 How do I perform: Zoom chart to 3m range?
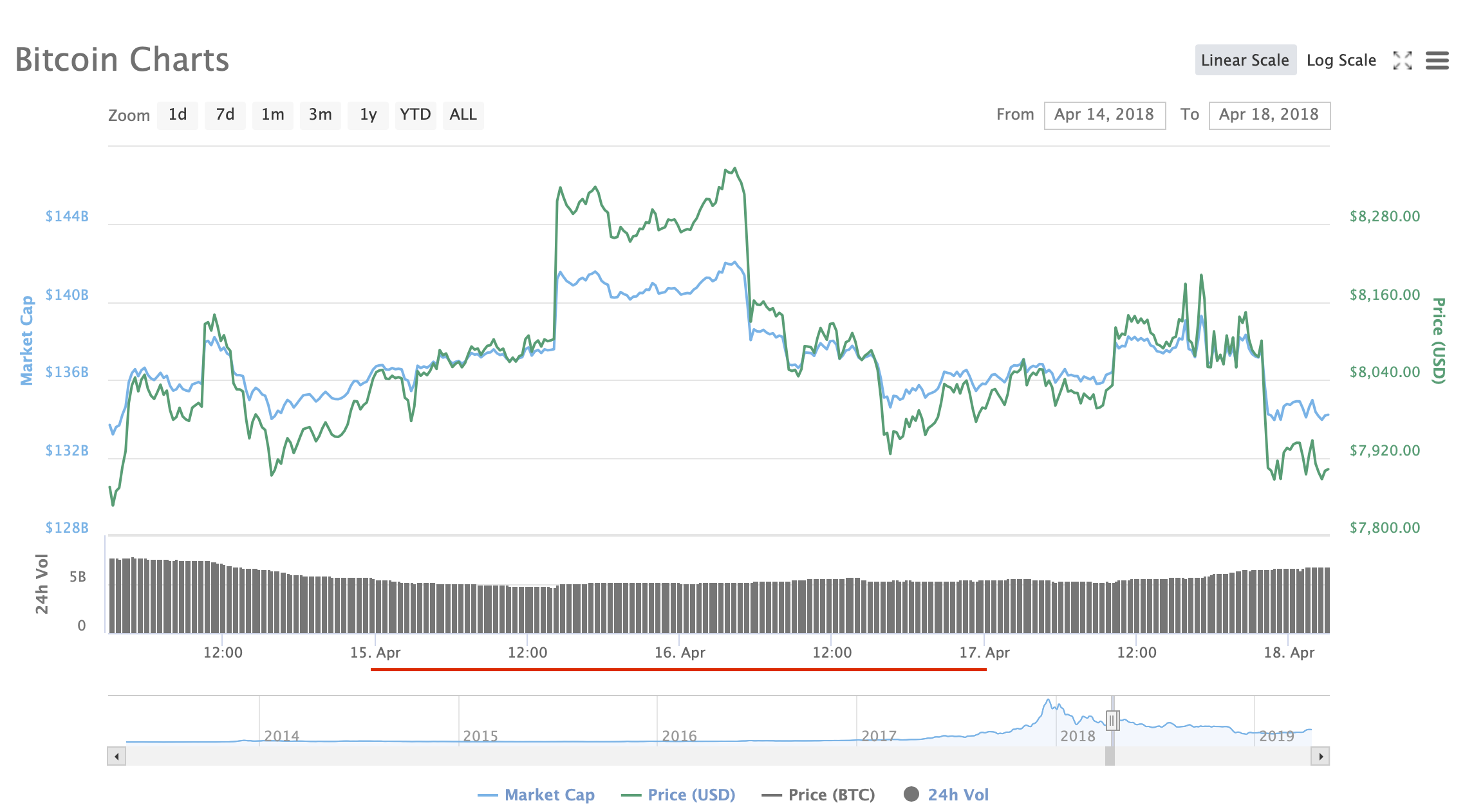pos(320,115)
